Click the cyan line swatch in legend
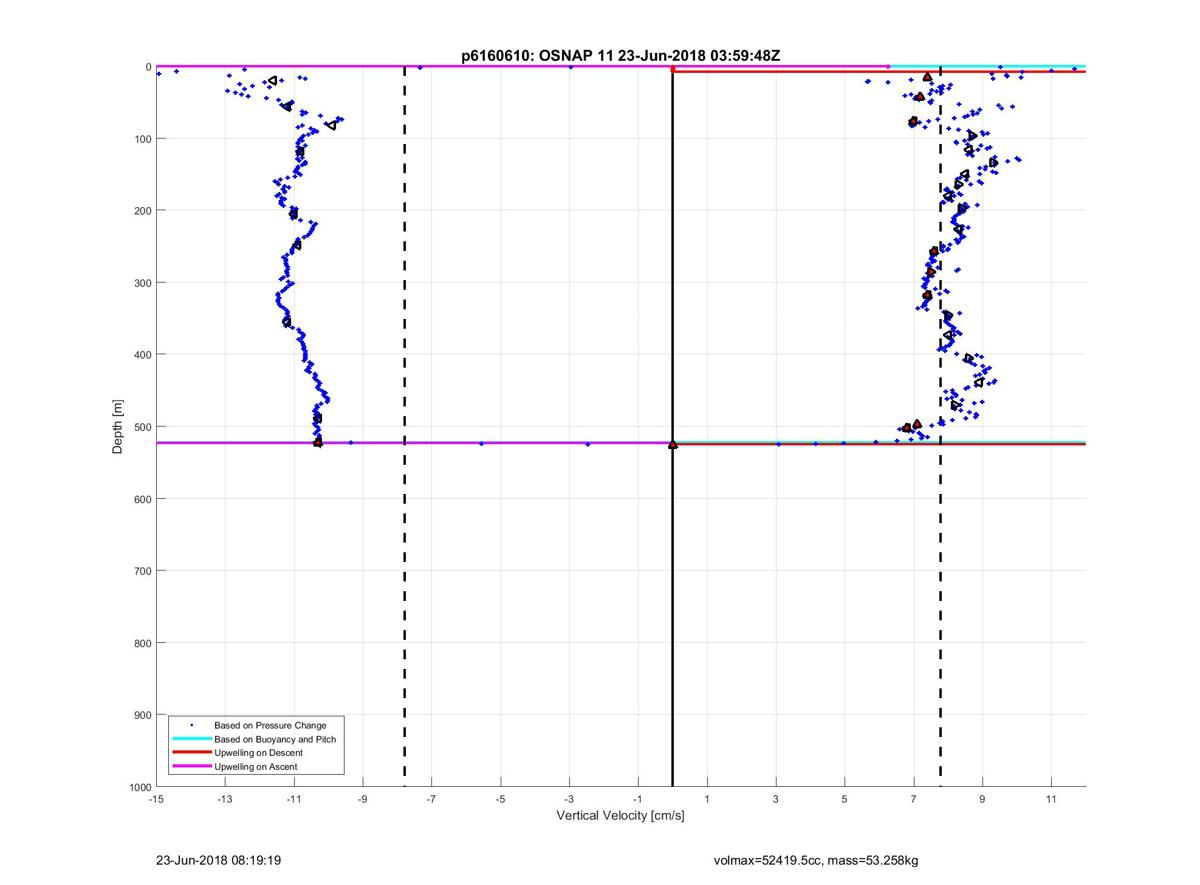 (191, 739)
